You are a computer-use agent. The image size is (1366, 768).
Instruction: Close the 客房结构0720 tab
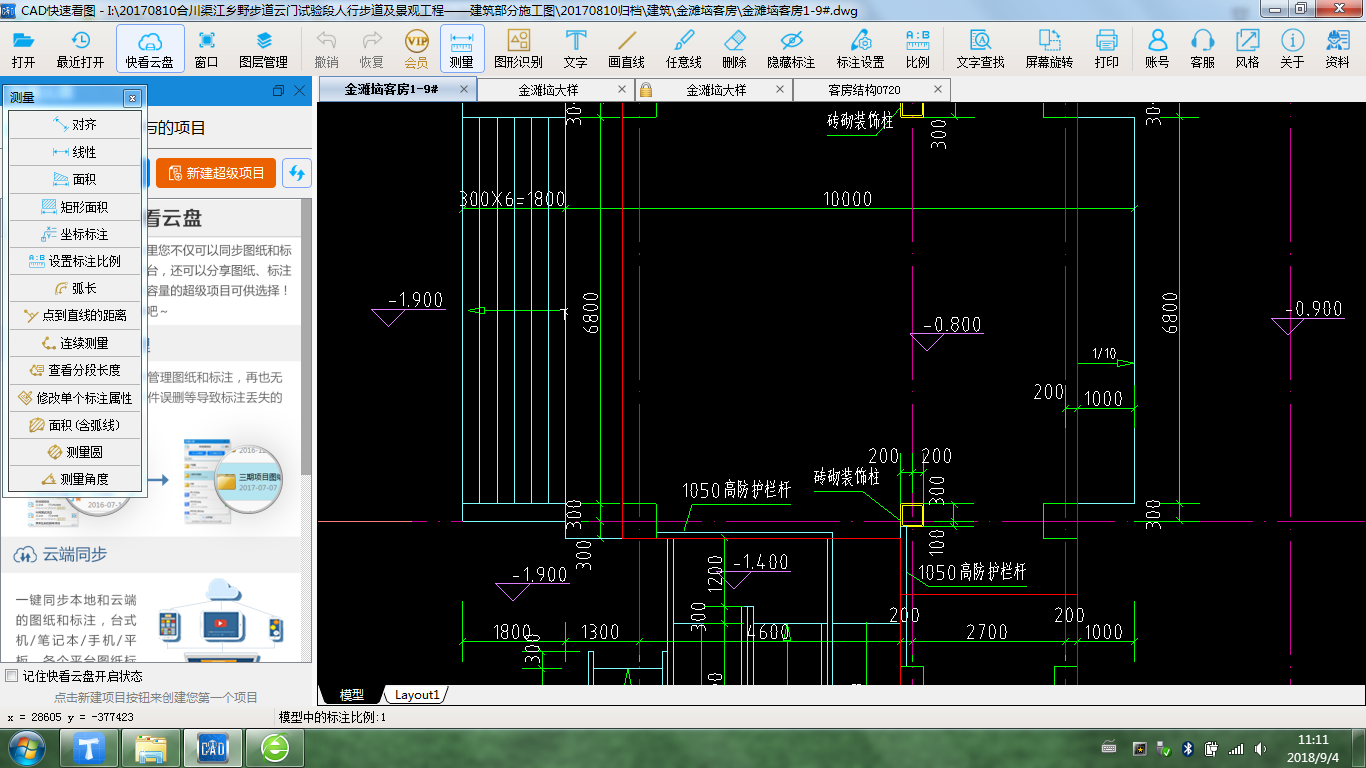pos(938,89)
